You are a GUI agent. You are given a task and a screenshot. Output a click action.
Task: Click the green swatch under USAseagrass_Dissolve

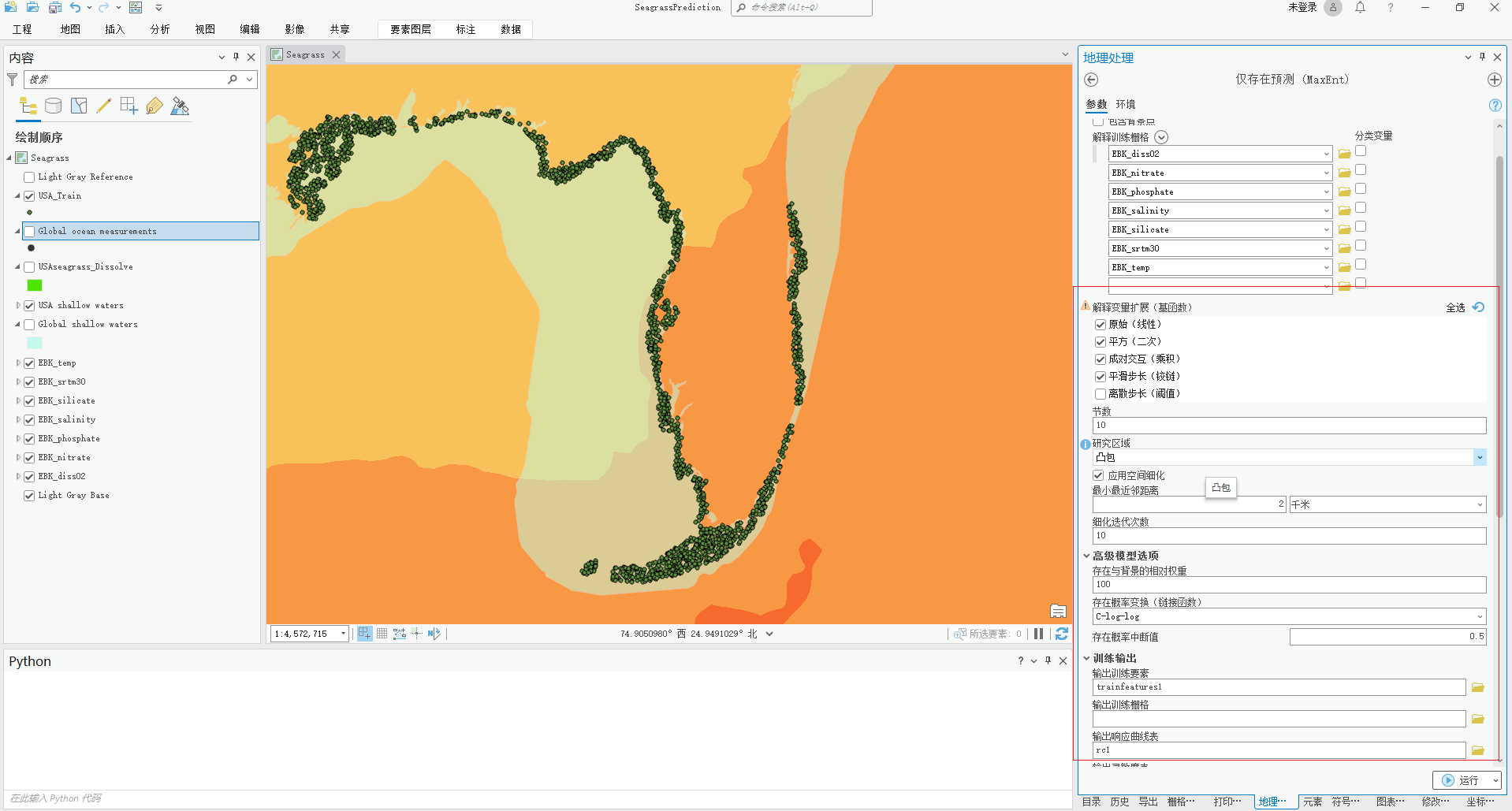[34, 285]
